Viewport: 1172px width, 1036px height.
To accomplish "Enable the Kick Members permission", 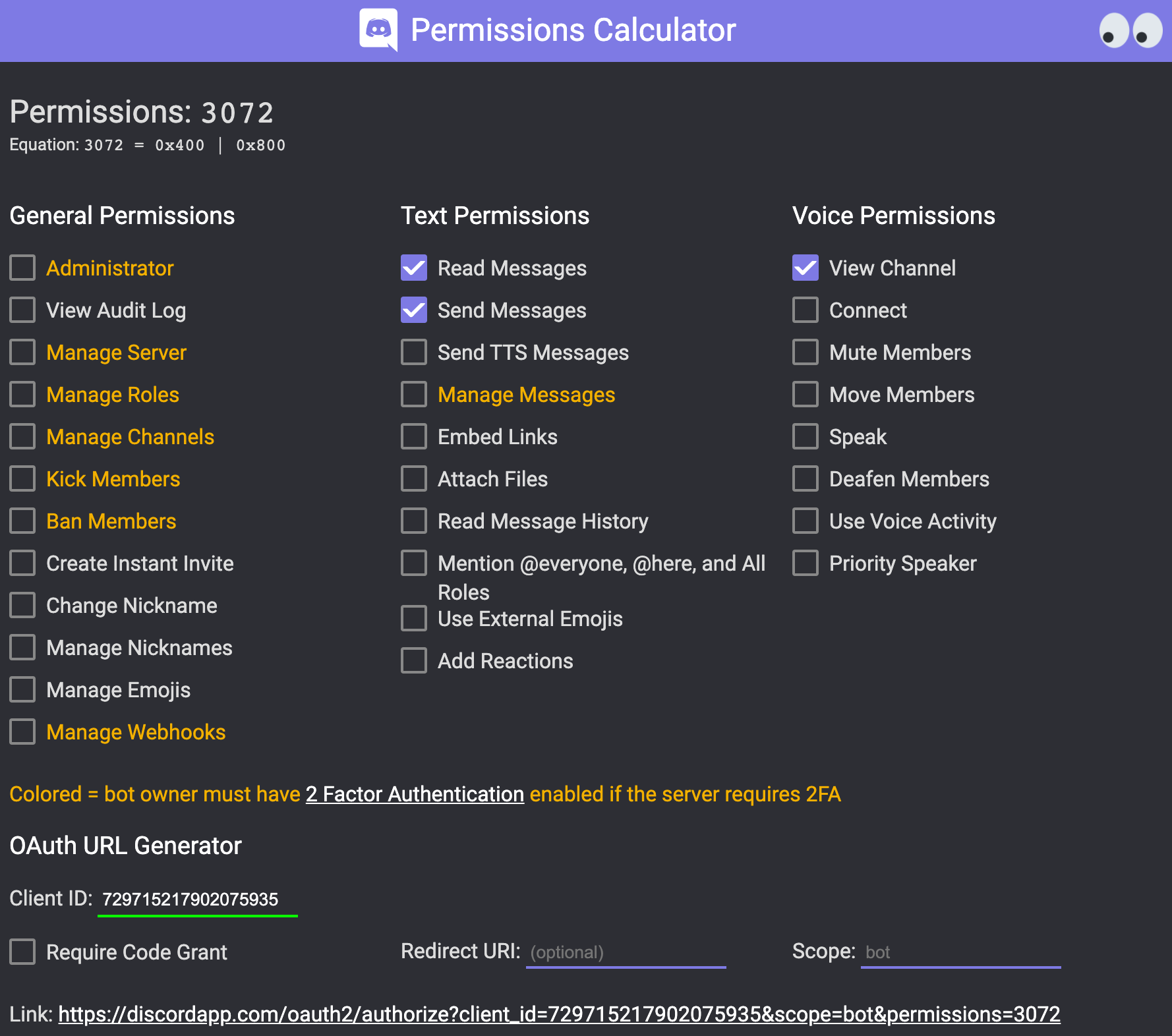I will coord(22,478).
